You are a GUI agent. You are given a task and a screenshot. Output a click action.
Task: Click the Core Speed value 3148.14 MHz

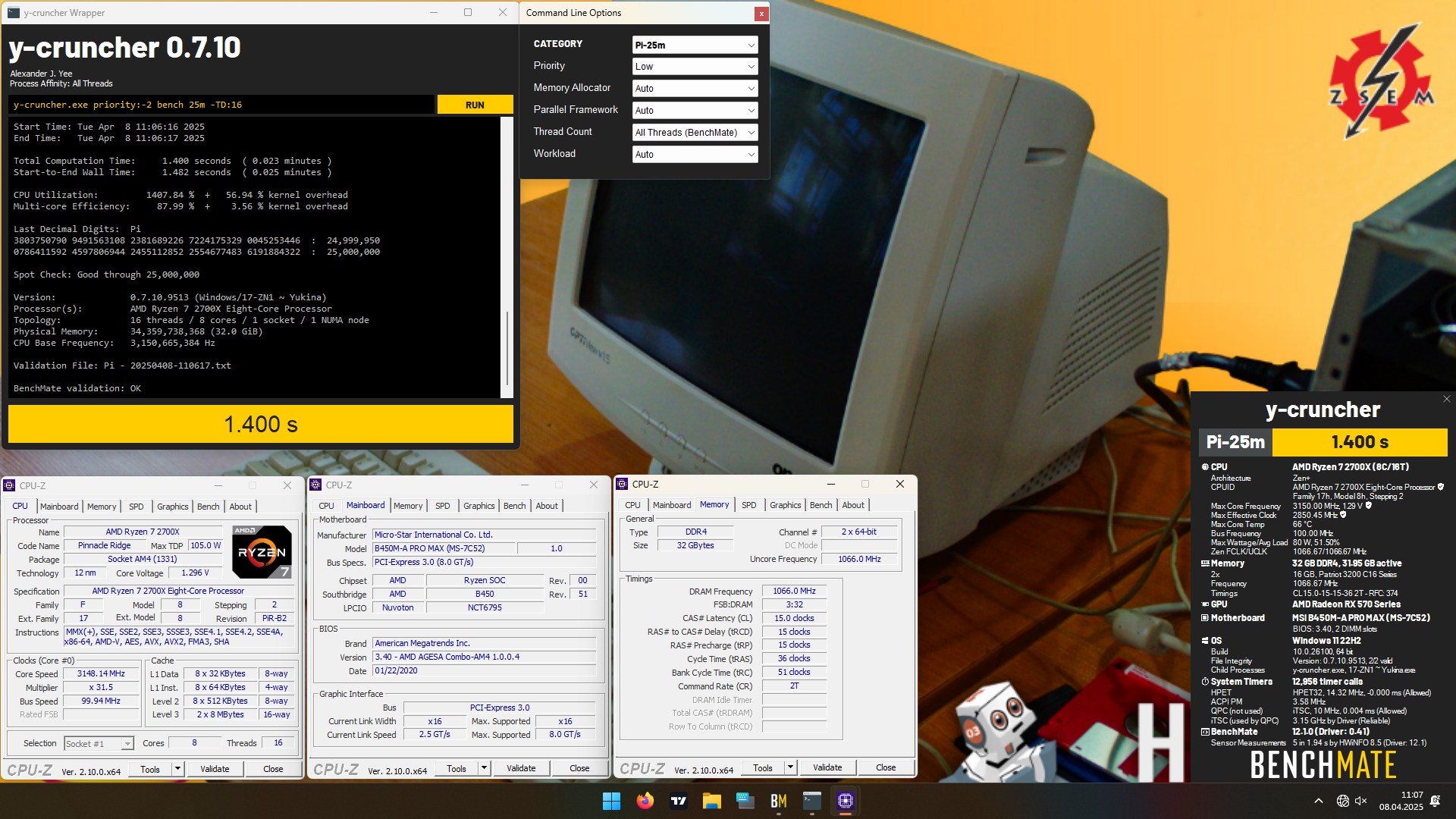(101, 674)
